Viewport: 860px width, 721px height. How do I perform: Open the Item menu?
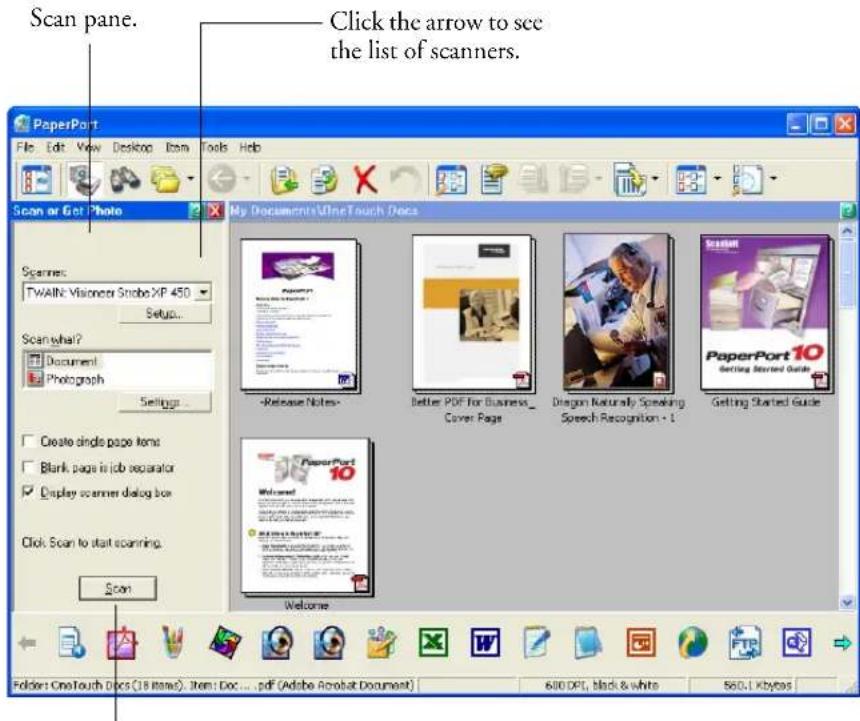pyautogui.click(x=177, y=147)
